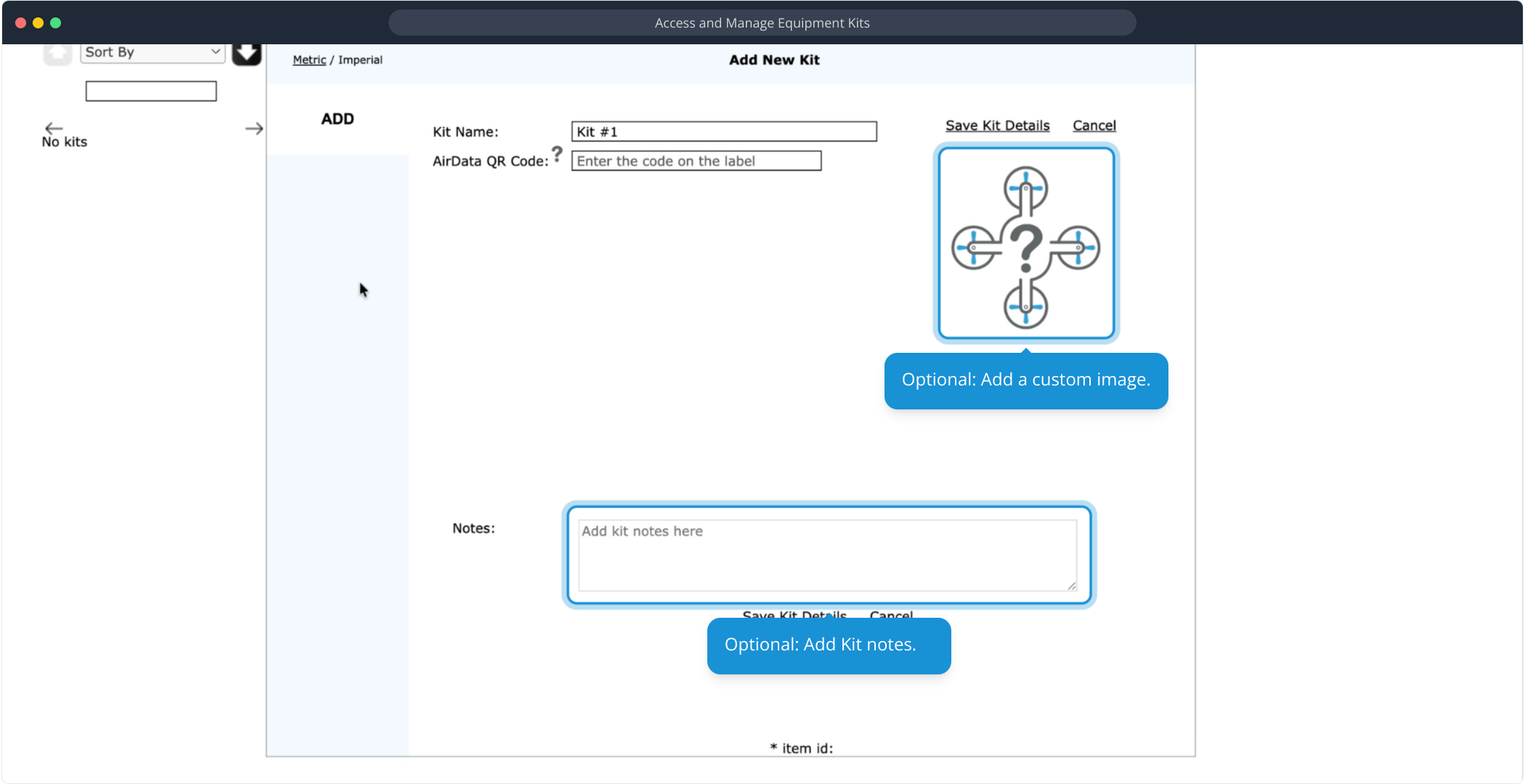Click the AirData QR Code input field
The height and width of the screenshot is (784, 1525).
[696, 161]
